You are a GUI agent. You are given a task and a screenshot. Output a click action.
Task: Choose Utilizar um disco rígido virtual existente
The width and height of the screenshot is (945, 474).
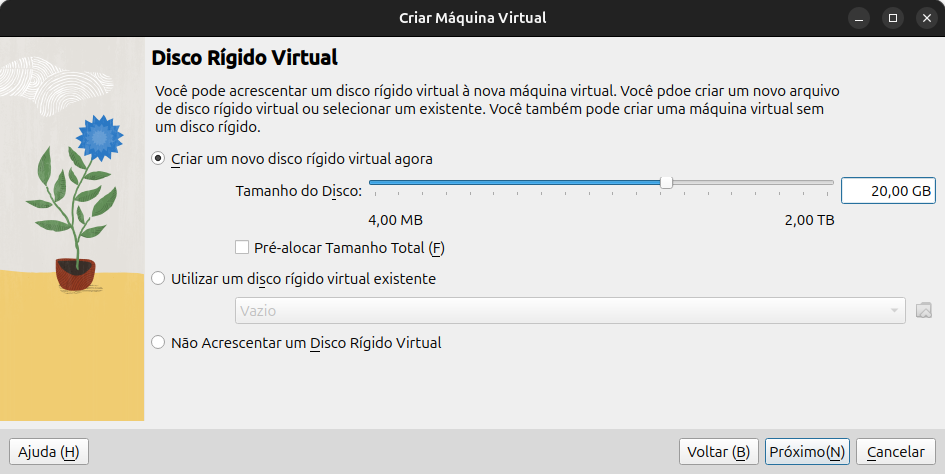click(158, 279)
